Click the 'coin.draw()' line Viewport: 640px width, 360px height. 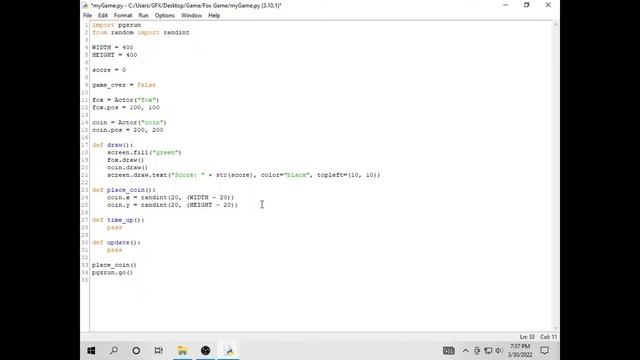[x=127, y=168]
